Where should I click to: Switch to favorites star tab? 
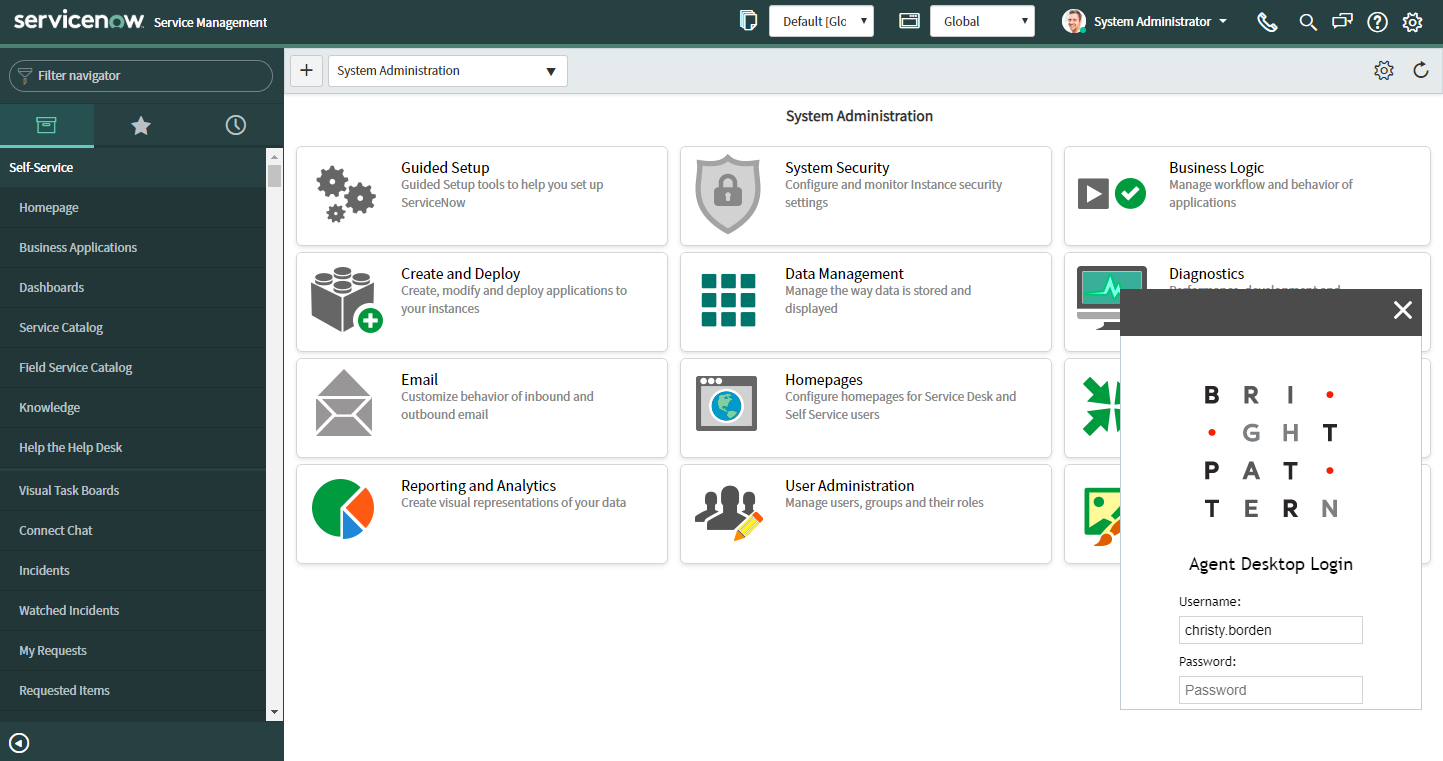point(141,125)
